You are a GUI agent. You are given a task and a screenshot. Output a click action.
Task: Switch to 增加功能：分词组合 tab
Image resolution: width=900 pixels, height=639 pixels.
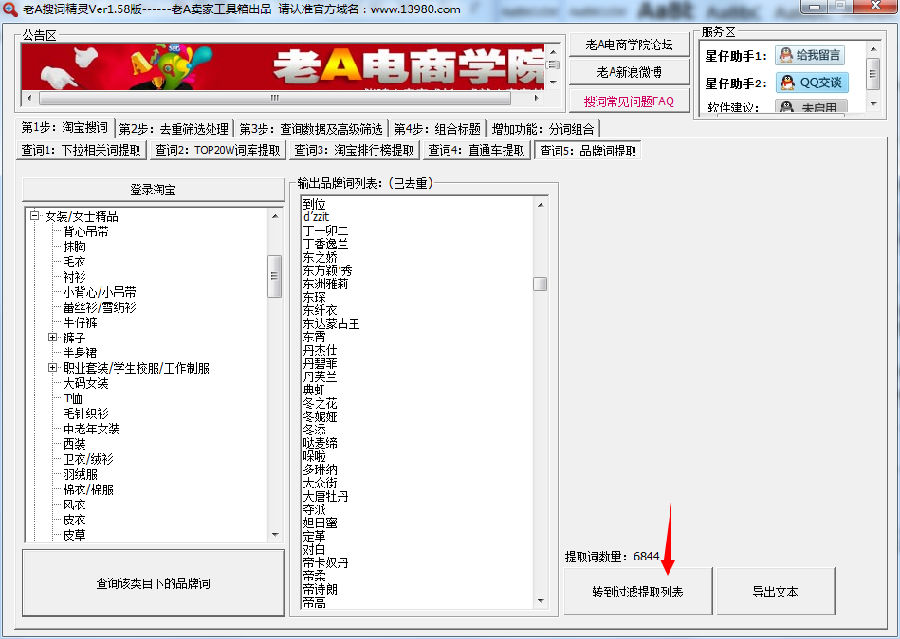(x=543, y=128)
